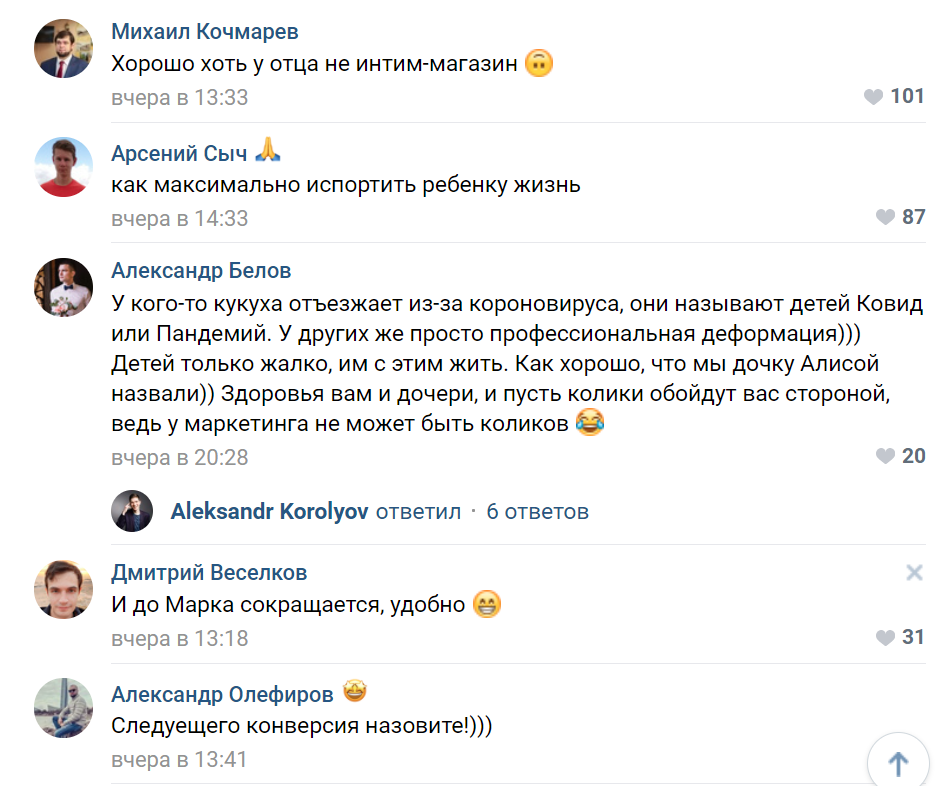Click Александр Белов's avatar photo
The width and height of the screenshot is (950, 786).
pyautogui.click(x=63, y=288)
